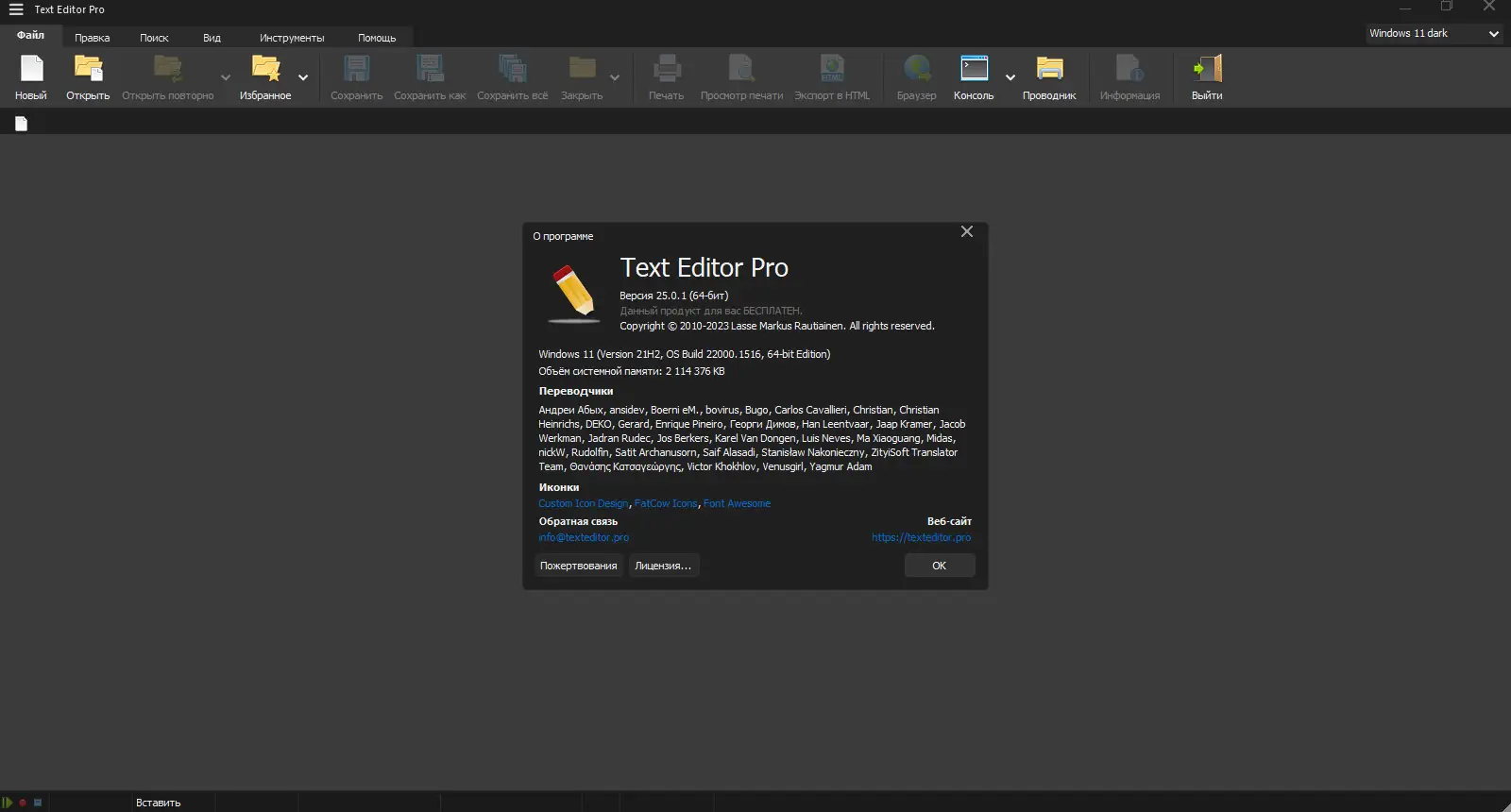Open the Проводник explorer icon
Viewport: 1511px width, 812px height.
[x=1049, y=69]
